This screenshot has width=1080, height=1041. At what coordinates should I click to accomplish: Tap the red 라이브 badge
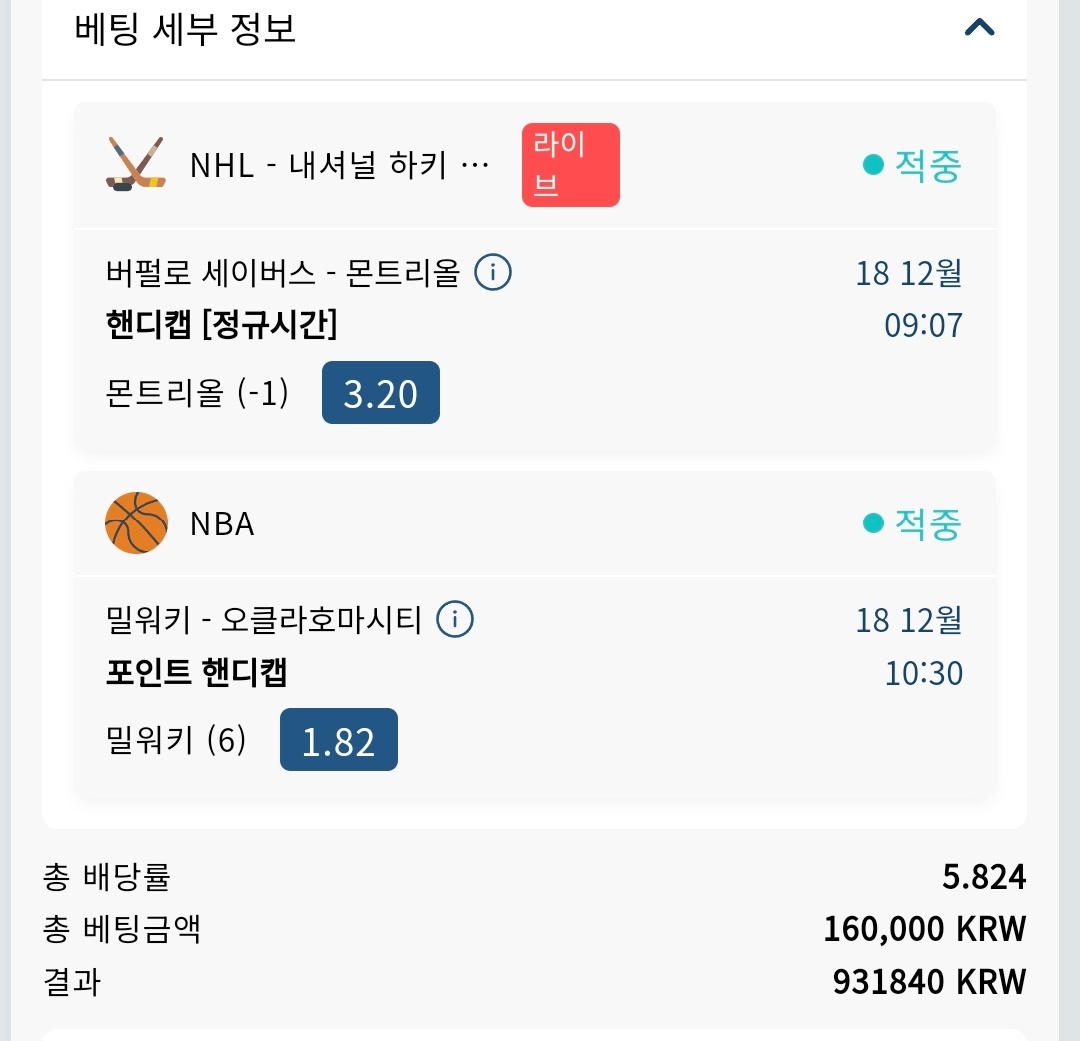tap(570, 165)
